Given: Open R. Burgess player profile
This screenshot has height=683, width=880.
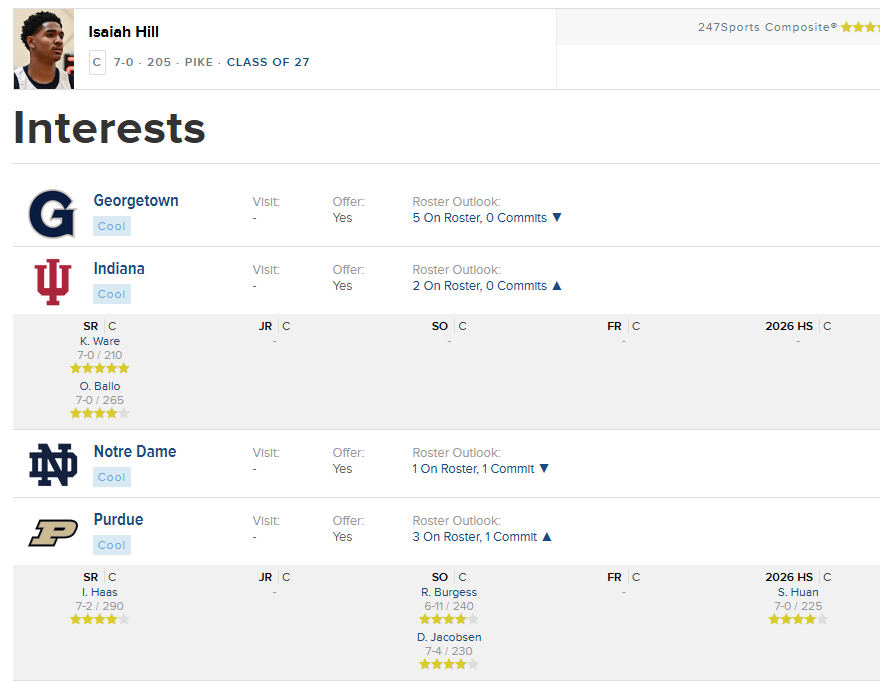Looking at the screenshot, I should pyautogui.click(x=449, y=592).
